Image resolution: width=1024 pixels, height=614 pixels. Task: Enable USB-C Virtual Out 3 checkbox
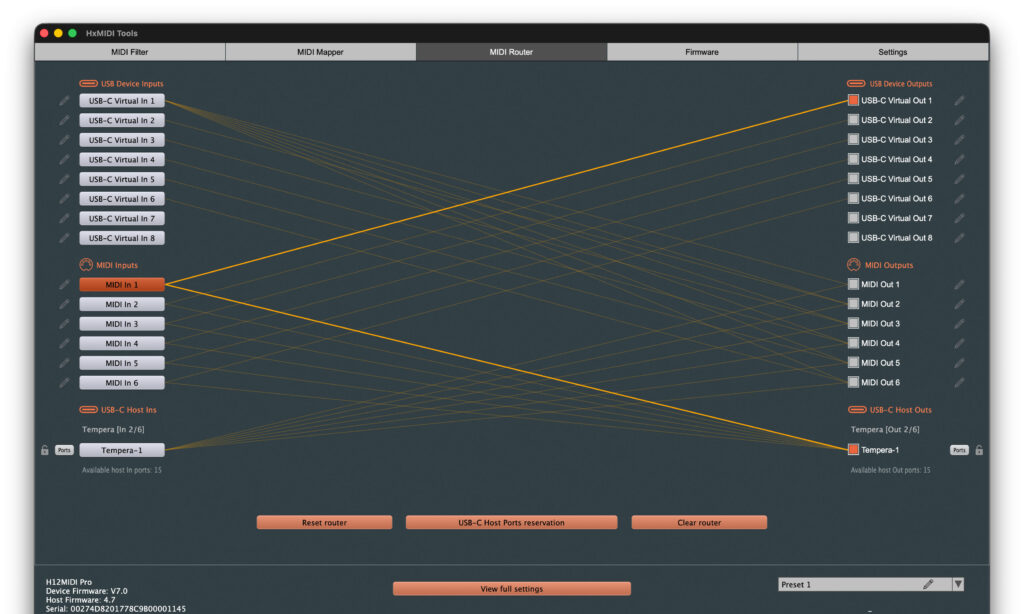tap(853, 139)
